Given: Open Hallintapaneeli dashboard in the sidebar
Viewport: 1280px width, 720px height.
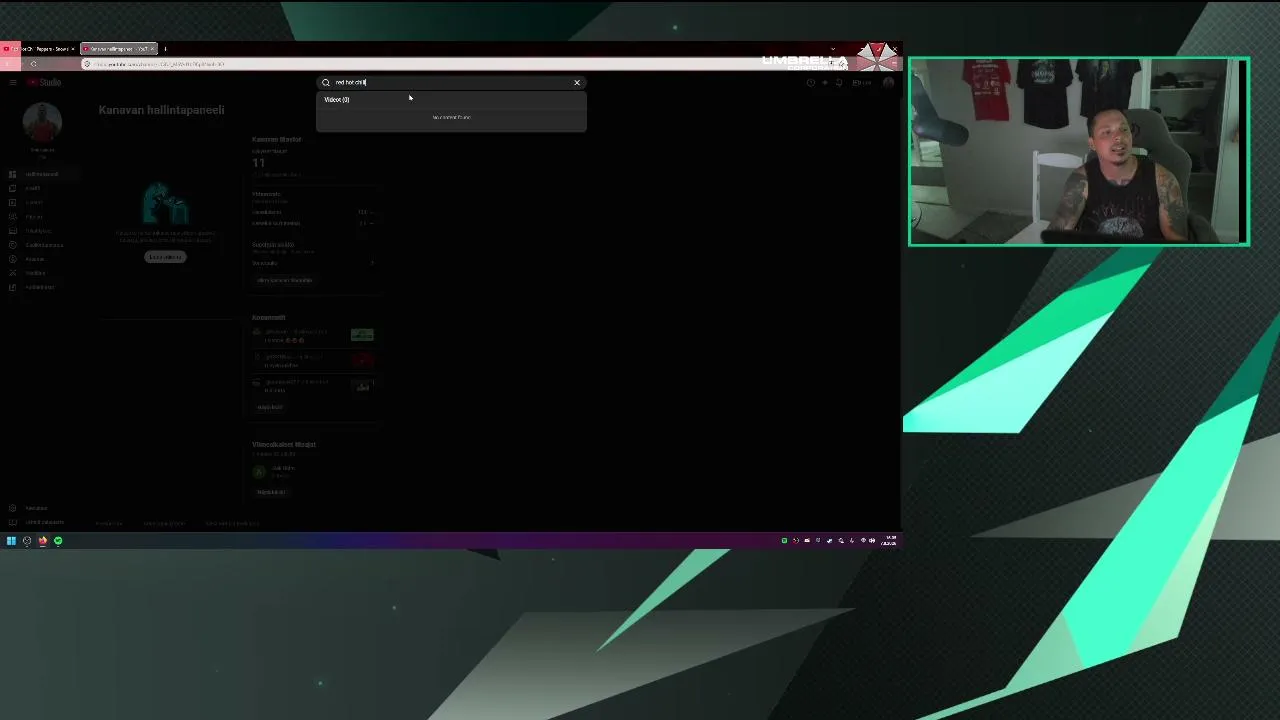Looking at the screenshot, I should point(42,174).
